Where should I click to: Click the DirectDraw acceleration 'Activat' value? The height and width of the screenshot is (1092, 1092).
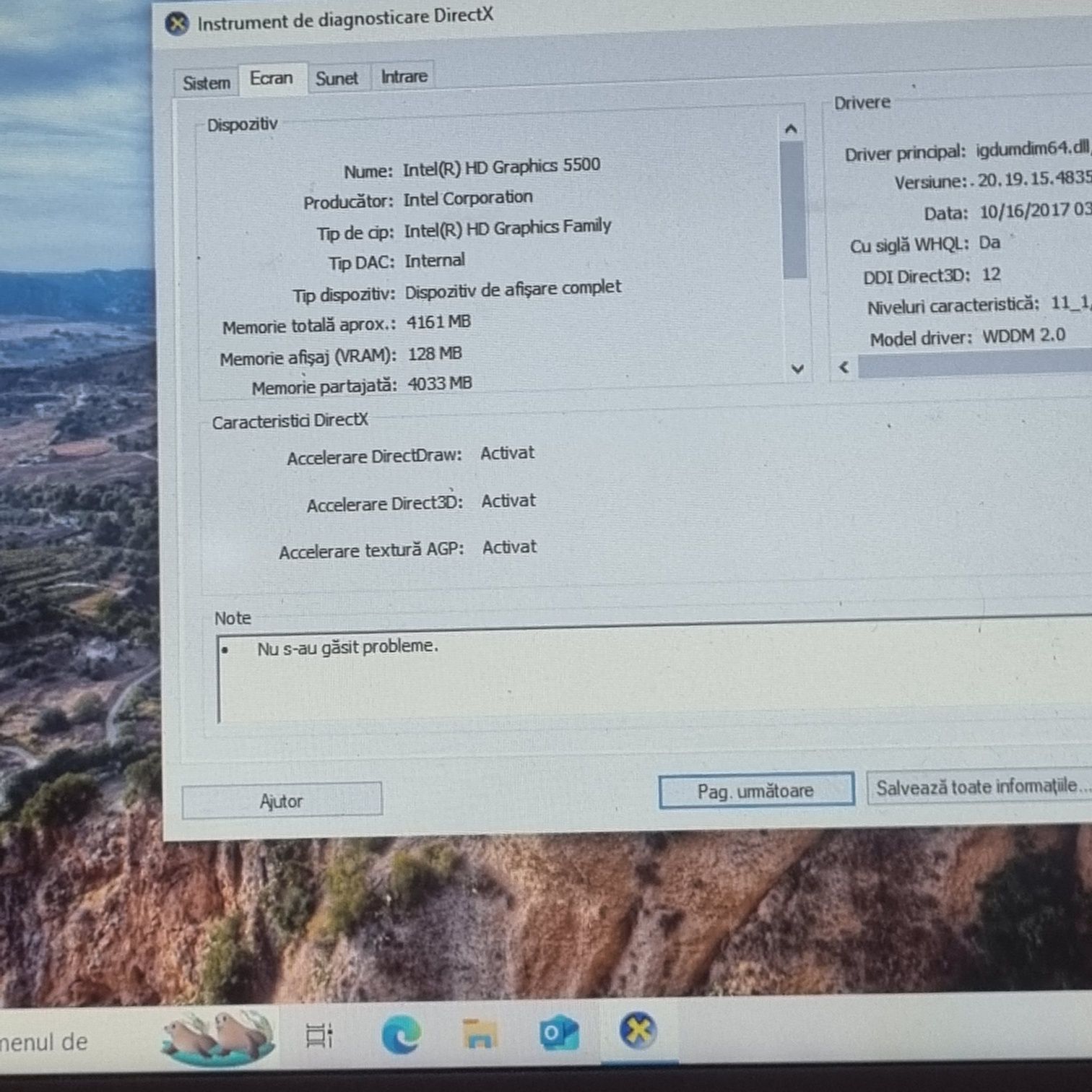click(508, 454)
